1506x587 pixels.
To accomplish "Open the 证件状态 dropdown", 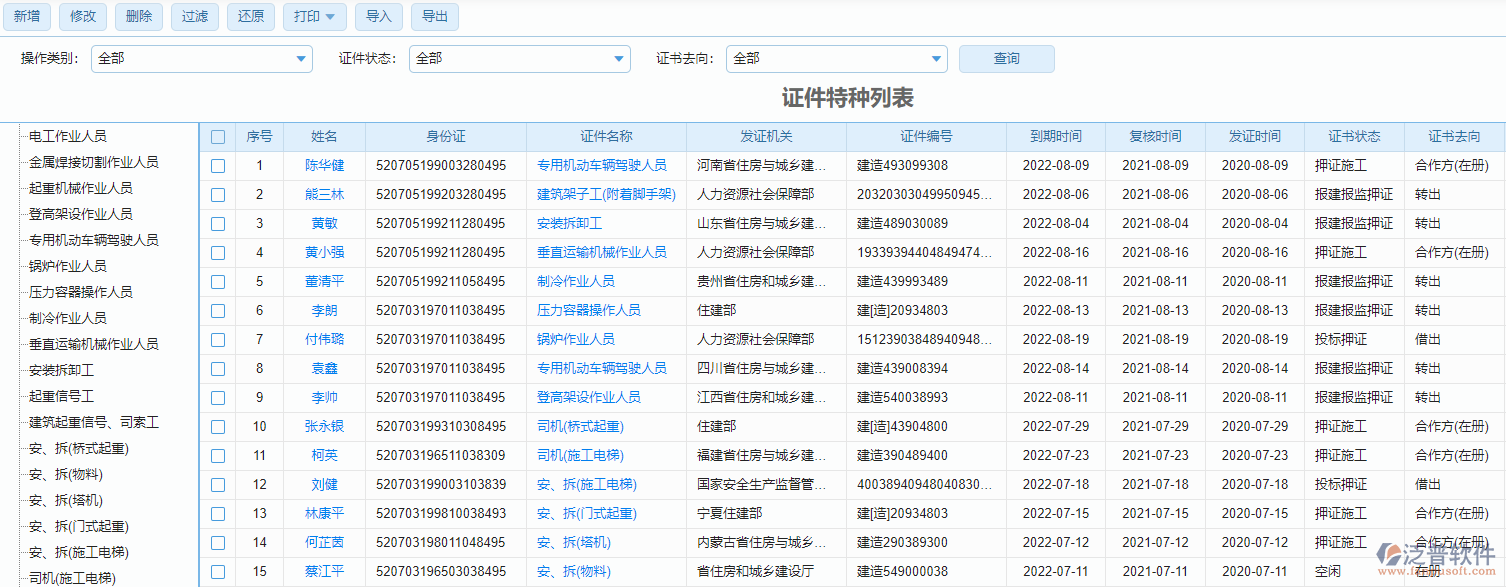I will (x=617, y=58).
